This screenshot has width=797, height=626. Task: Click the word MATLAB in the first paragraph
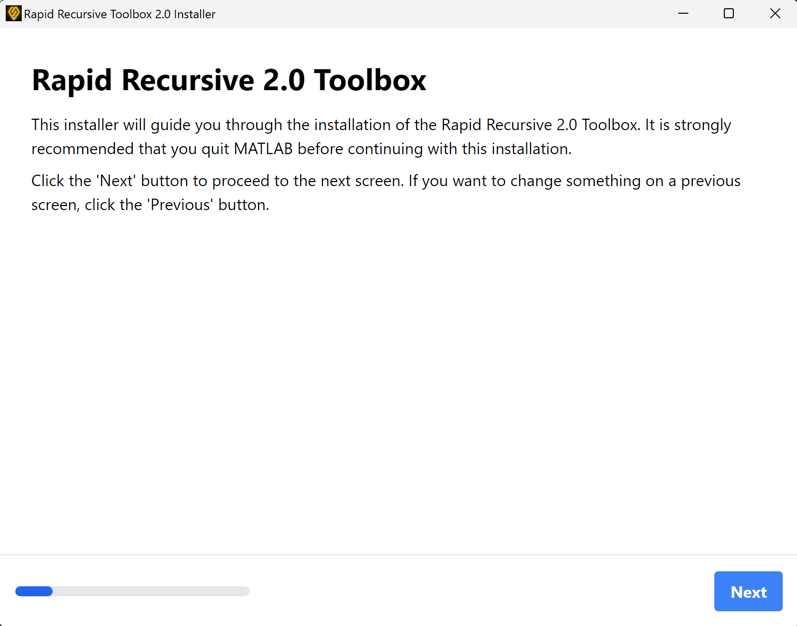tap(263, 149)
